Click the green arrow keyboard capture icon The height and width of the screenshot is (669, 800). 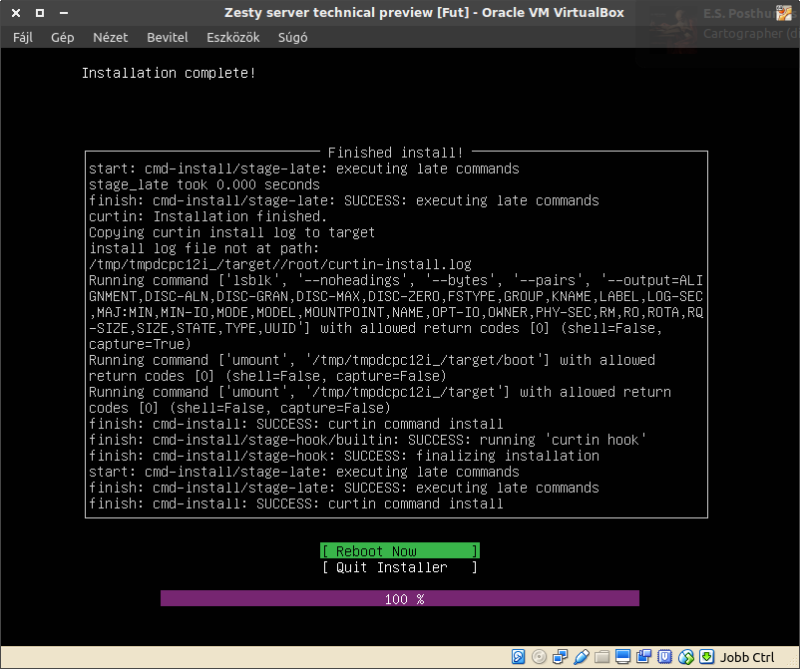coord(707,657)
